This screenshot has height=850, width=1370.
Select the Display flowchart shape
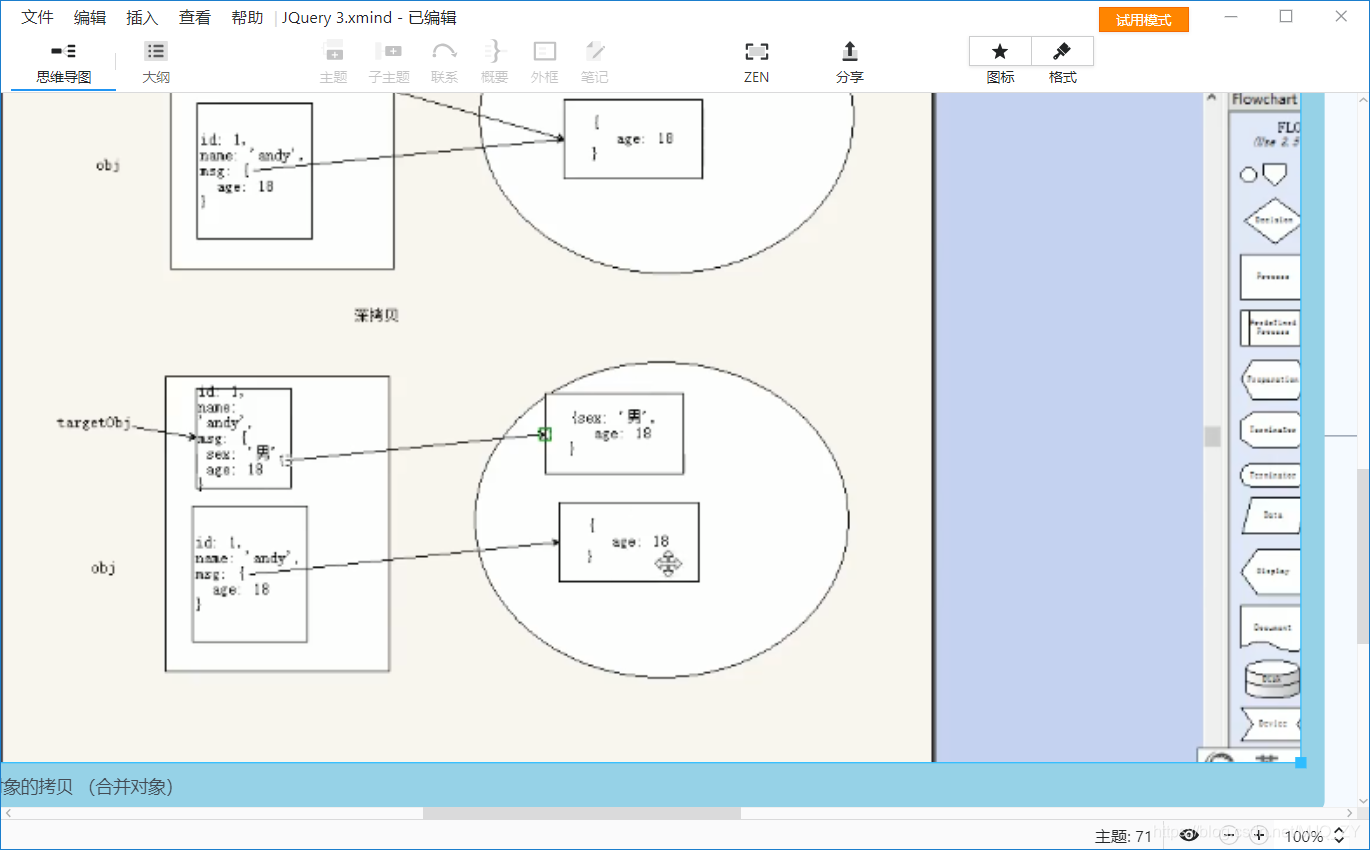1271,571
